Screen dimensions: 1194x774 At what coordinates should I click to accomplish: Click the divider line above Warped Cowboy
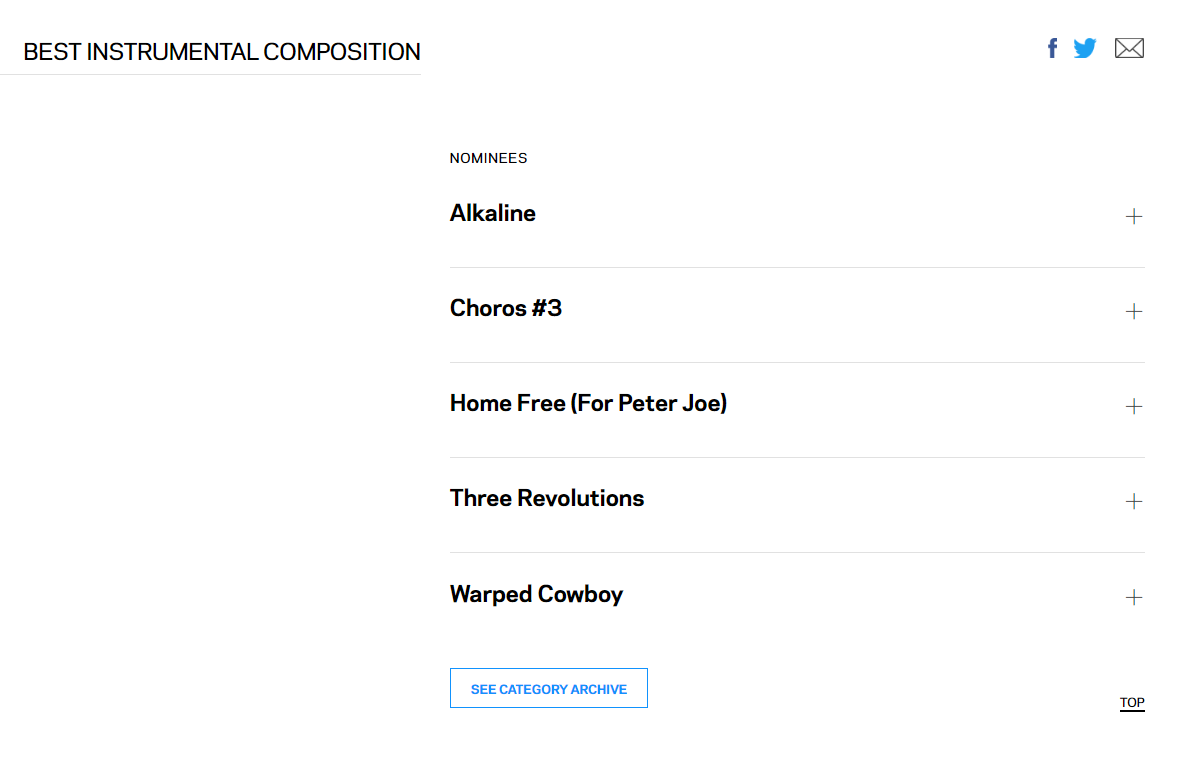click(797, 553)
